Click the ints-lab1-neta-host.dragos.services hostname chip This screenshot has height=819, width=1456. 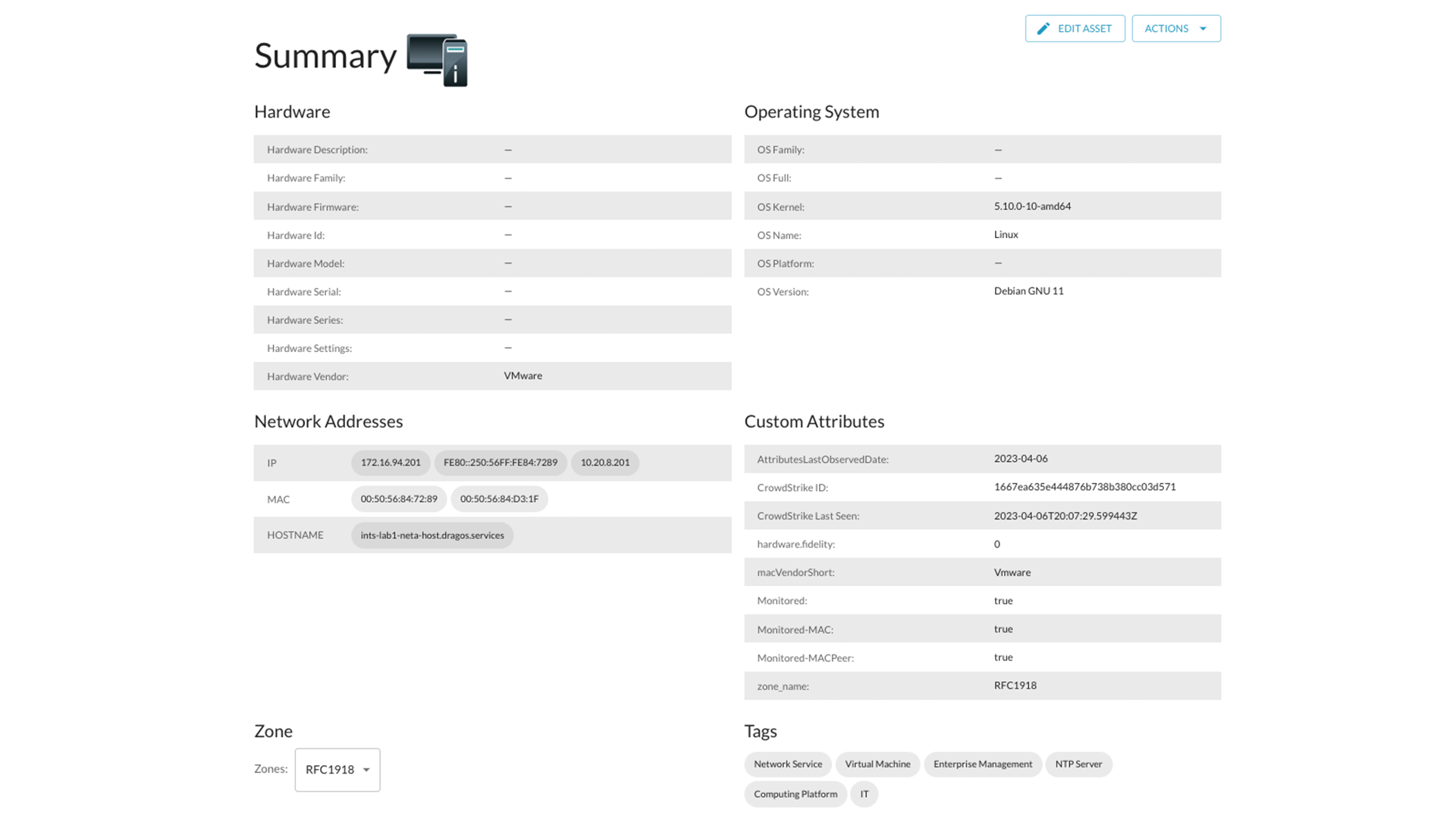coord(432,535)
